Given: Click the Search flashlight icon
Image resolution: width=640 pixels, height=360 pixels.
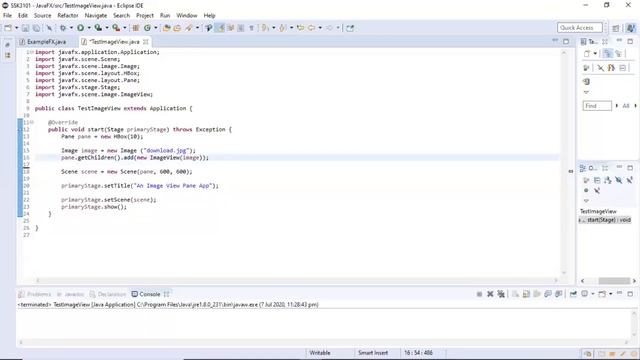Looking at the screenshot, I should (x=189, y=28).
